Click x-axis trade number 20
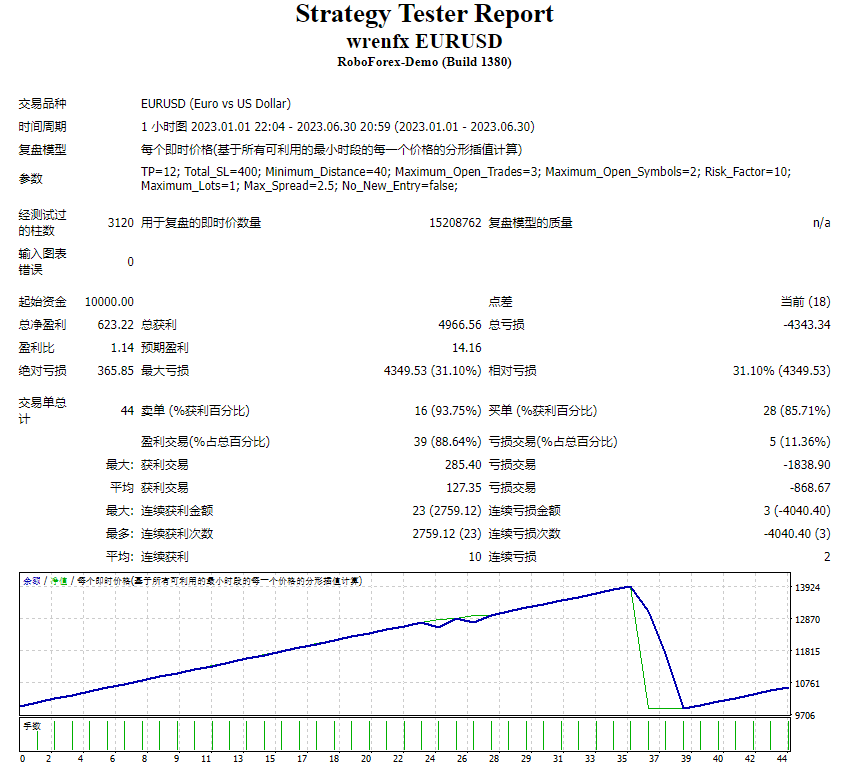 [366, 759]
